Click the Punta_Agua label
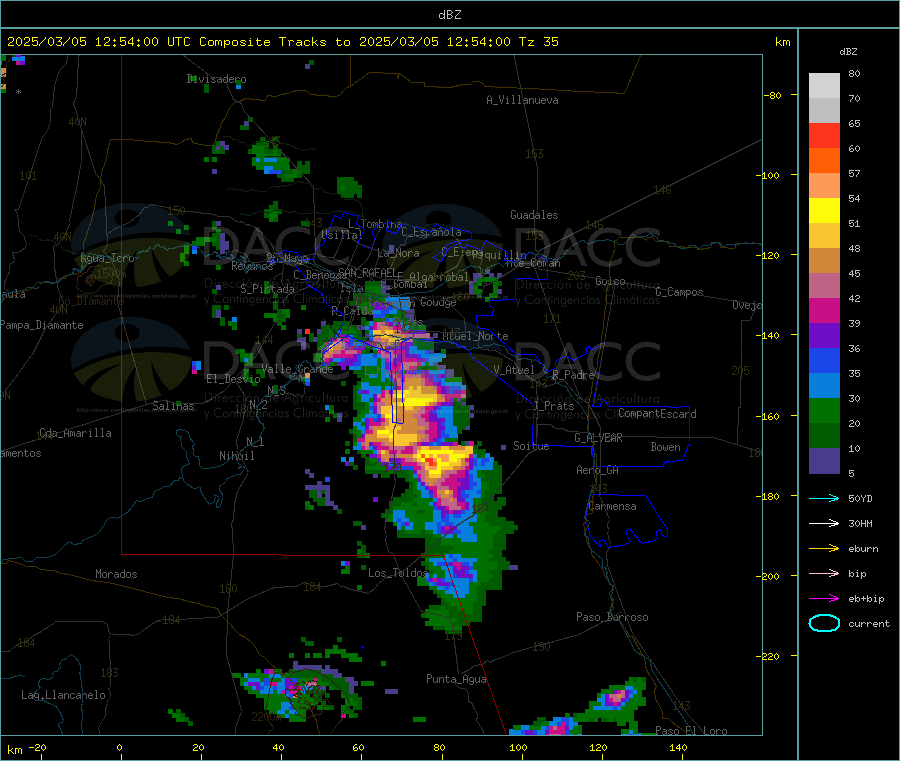The image size is (900, 761). point(456,679)
